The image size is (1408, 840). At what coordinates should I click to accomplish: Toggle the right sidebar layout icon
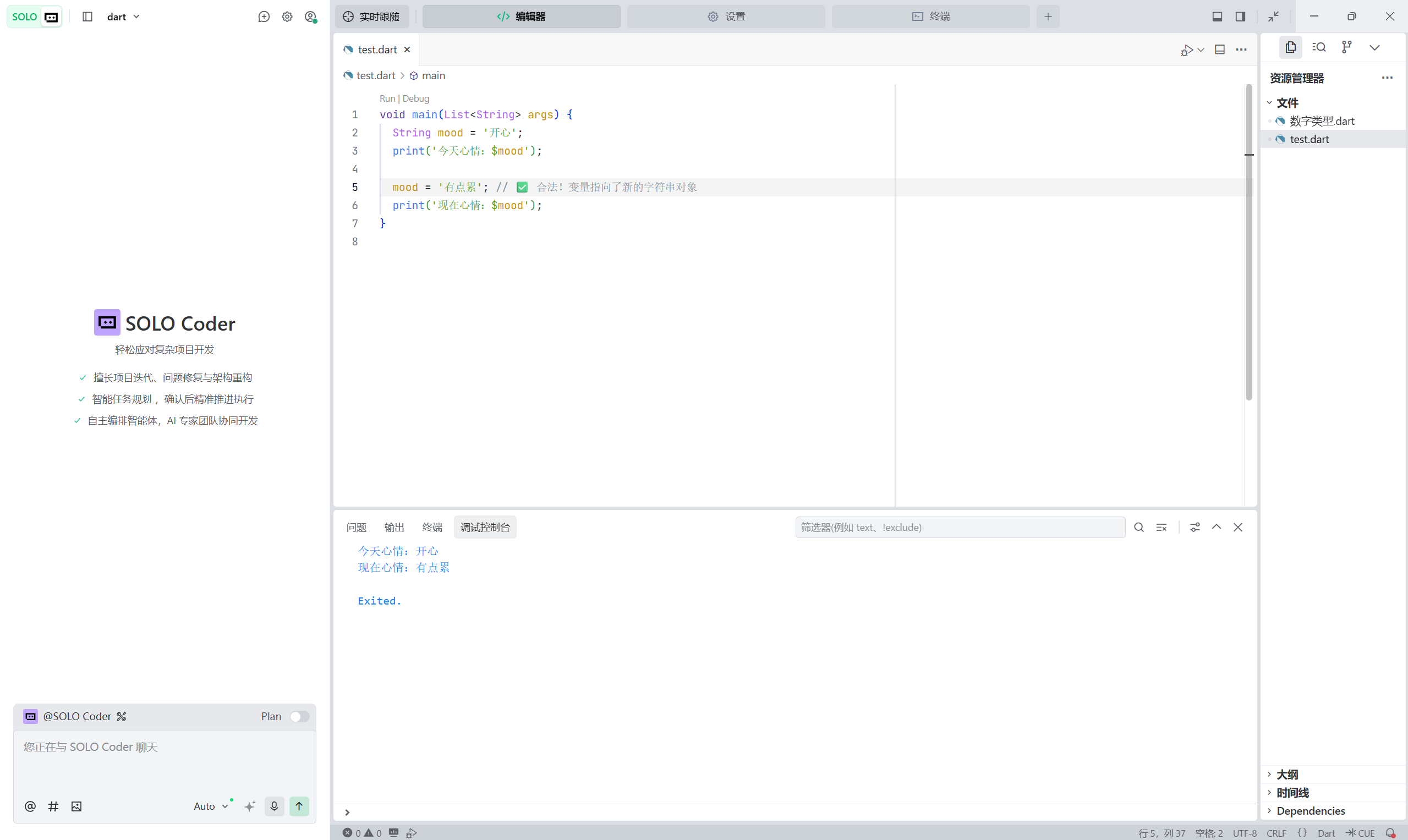pos(1240,17)
